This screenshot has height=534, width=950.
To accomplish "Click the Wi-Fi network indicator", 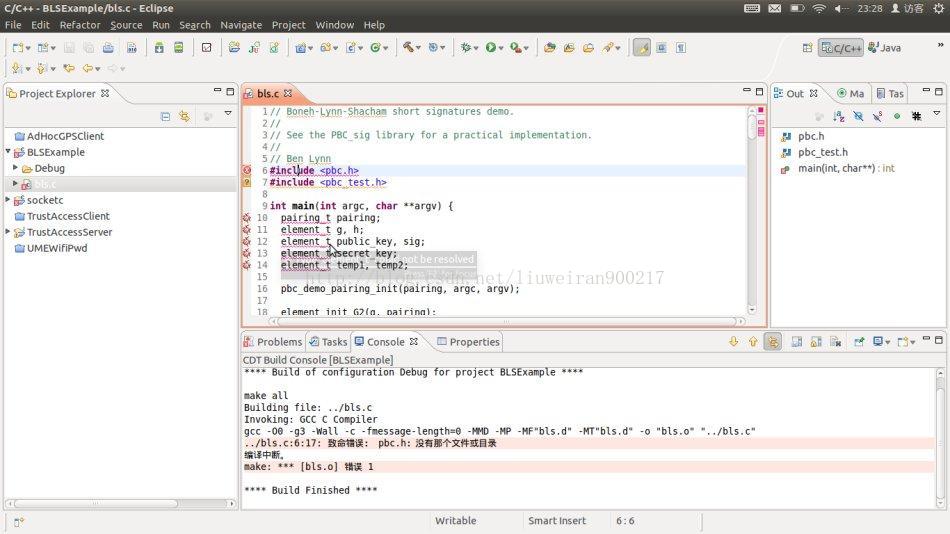I will 819,8.
